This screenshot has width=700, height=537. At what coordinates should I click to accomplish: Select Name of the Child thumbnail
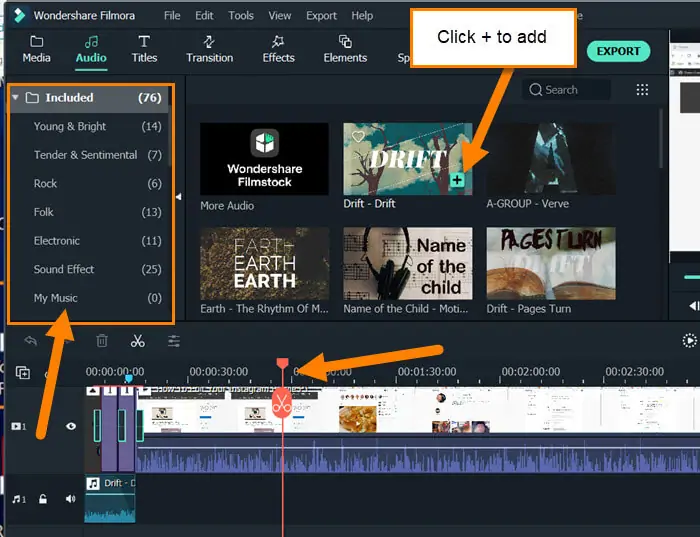point(408,263)
